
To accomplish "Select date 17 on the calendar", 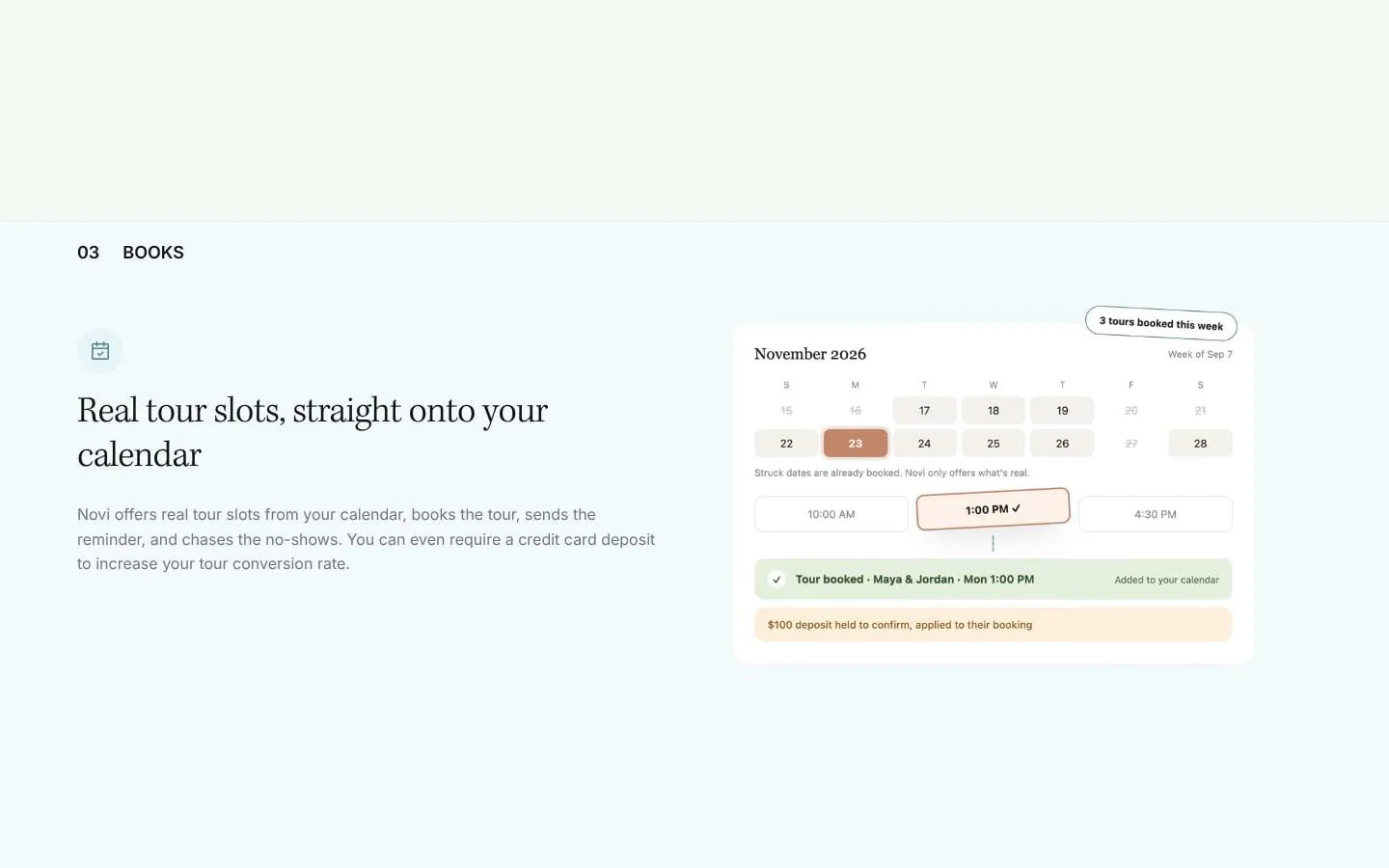I will click(x=924, y=411).
